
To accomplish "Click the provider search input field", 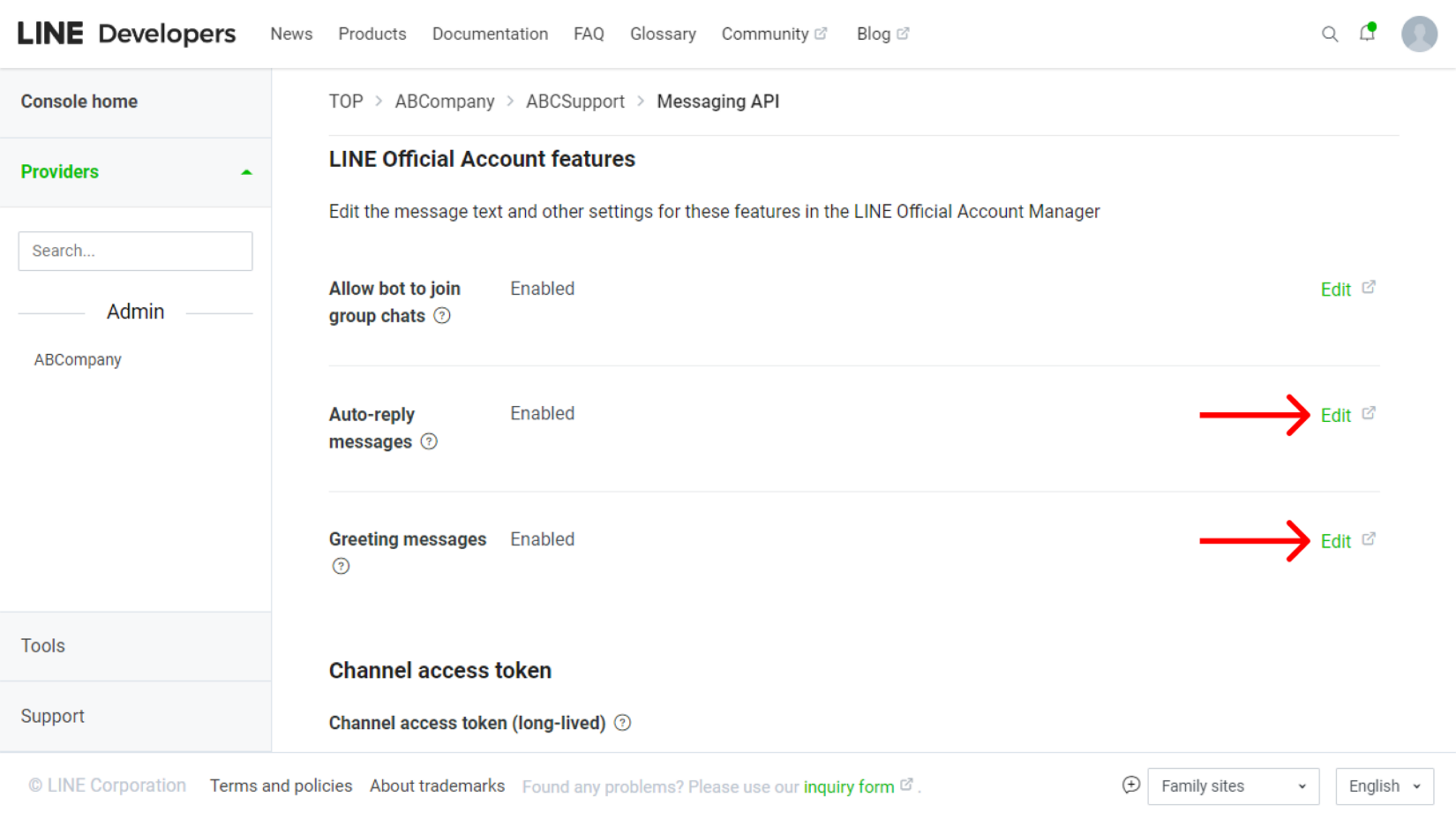I will pyautogui.click(x=135, y=251).
